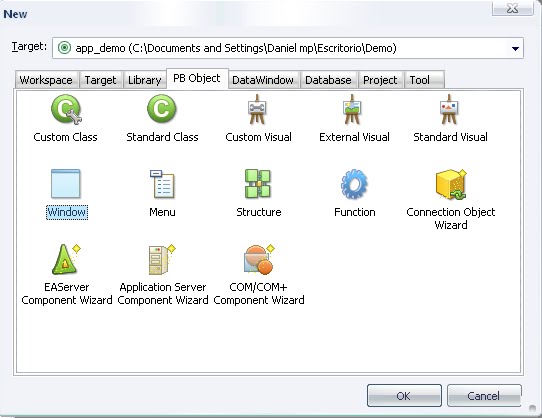542x418 pixels.
Task: Click the 'Standard Visual' label
Action: point(450,137)
